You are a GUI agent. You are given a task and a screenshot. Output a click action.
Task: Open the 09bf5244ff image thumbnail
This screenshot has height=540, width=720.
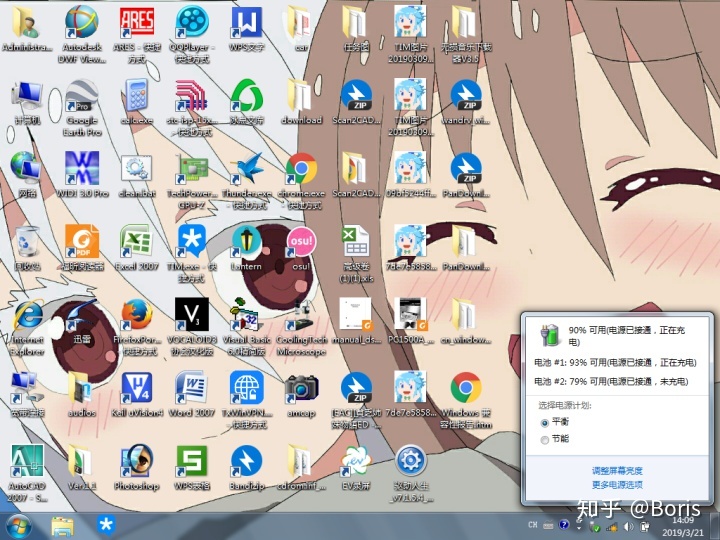pos(411,169)
